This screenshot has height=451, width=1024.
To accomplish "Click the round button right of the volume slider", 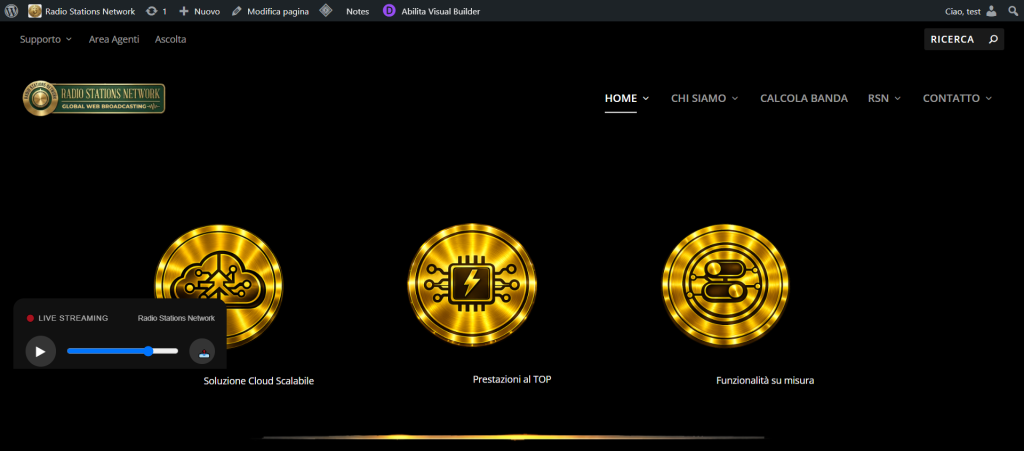I will coord(202,352).
